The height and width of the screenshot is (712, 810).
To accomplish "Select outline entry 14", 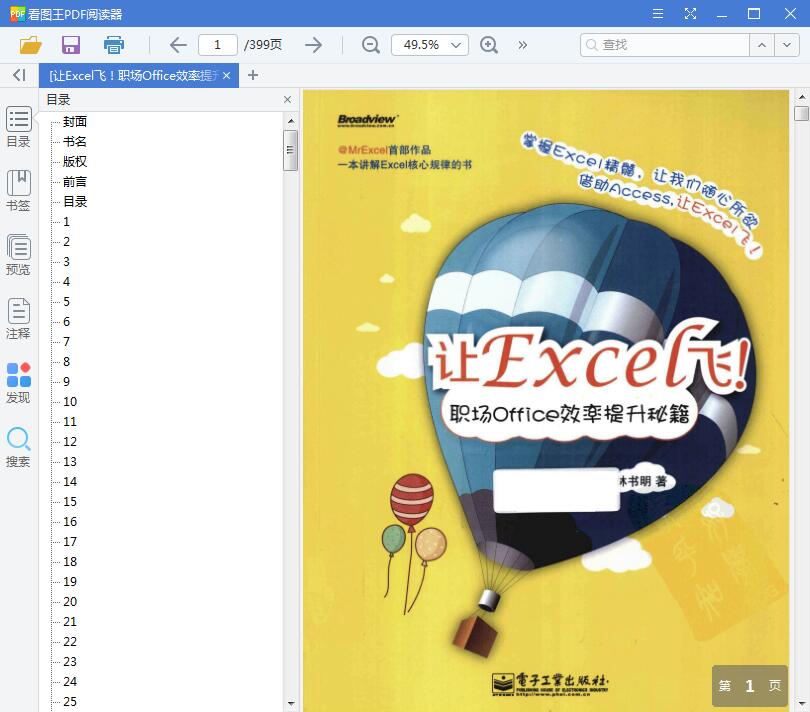I will [70, 482].
